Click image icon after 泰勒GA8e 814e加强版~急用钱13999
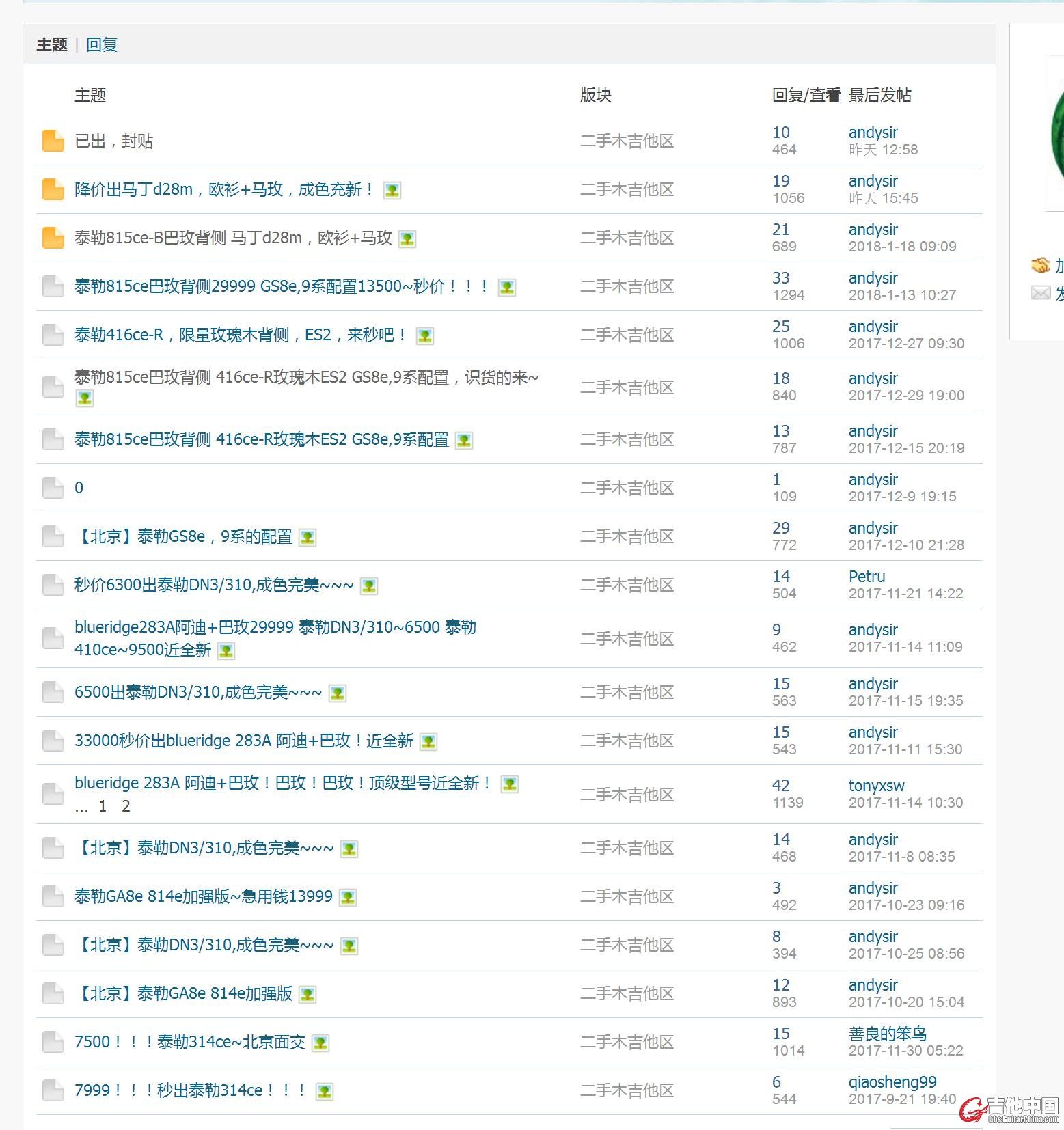Screen dimensions: 1064x1130 pos(348,898)
